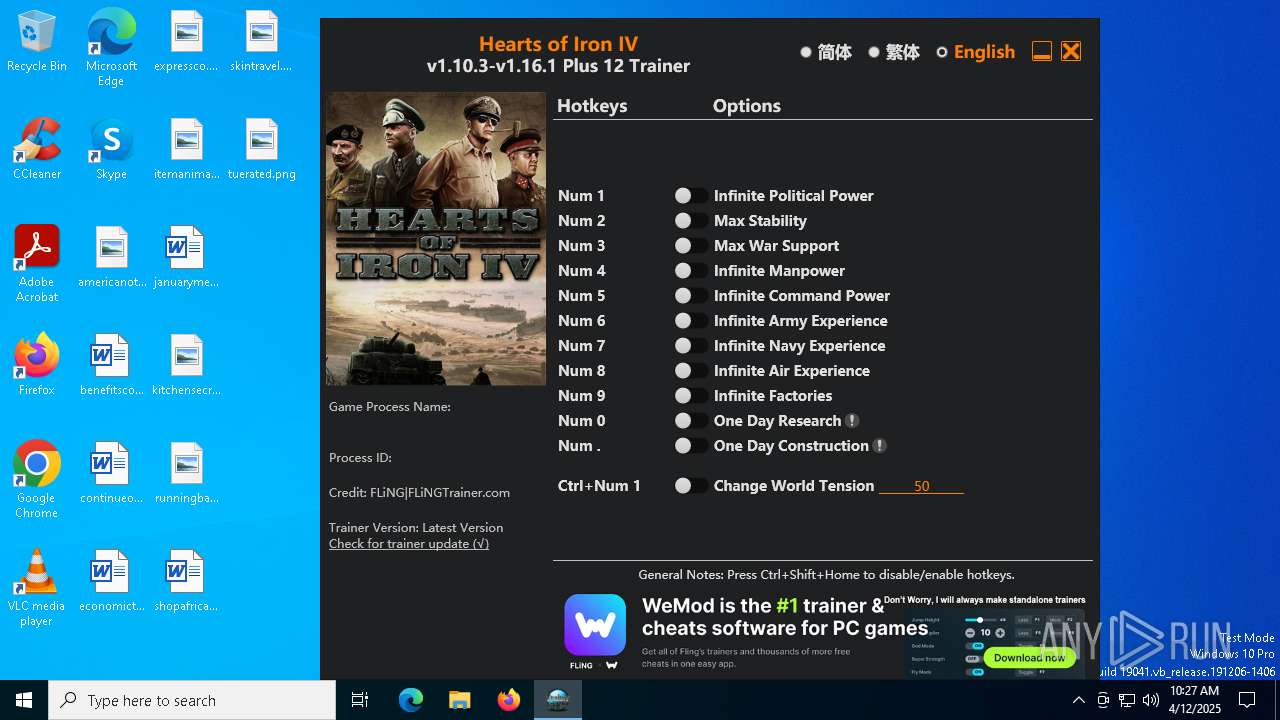Select itemanima image file on desktop

[x=186, y=149]
